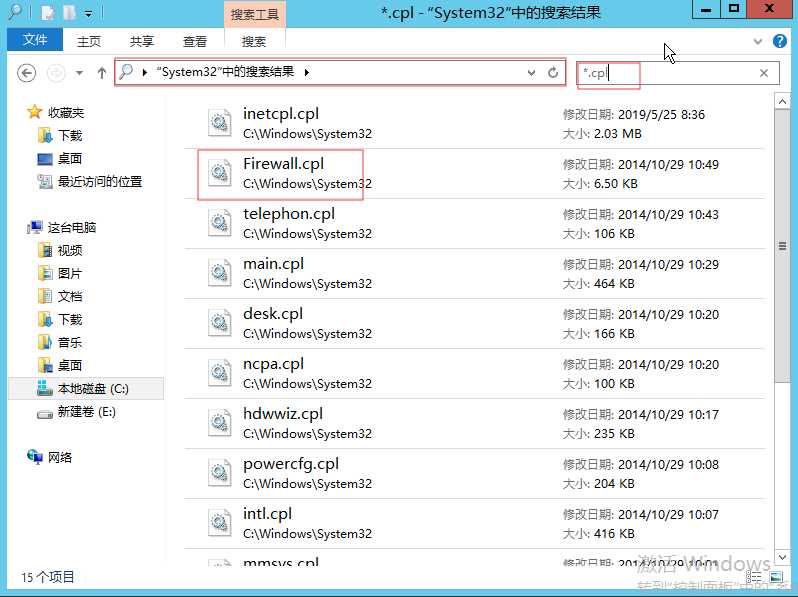
Task: Click the Firewall.cpl file name
Action: tap(283, 163)
